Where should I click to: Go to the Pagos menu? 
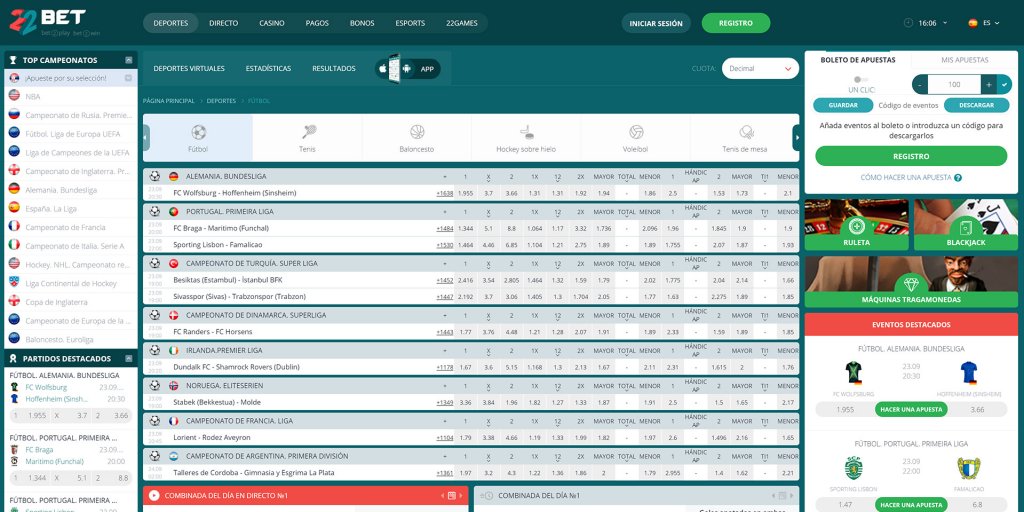coord(317,23)
